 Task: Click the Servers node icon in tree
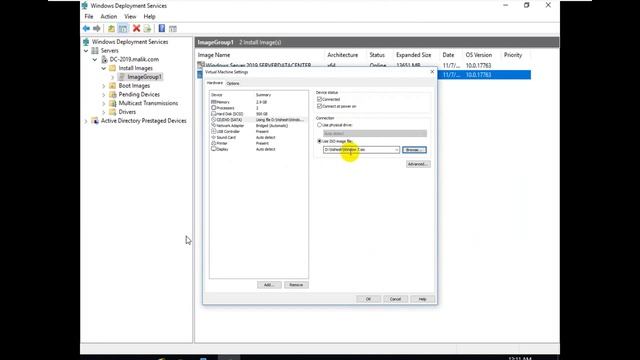click(95, 51)
